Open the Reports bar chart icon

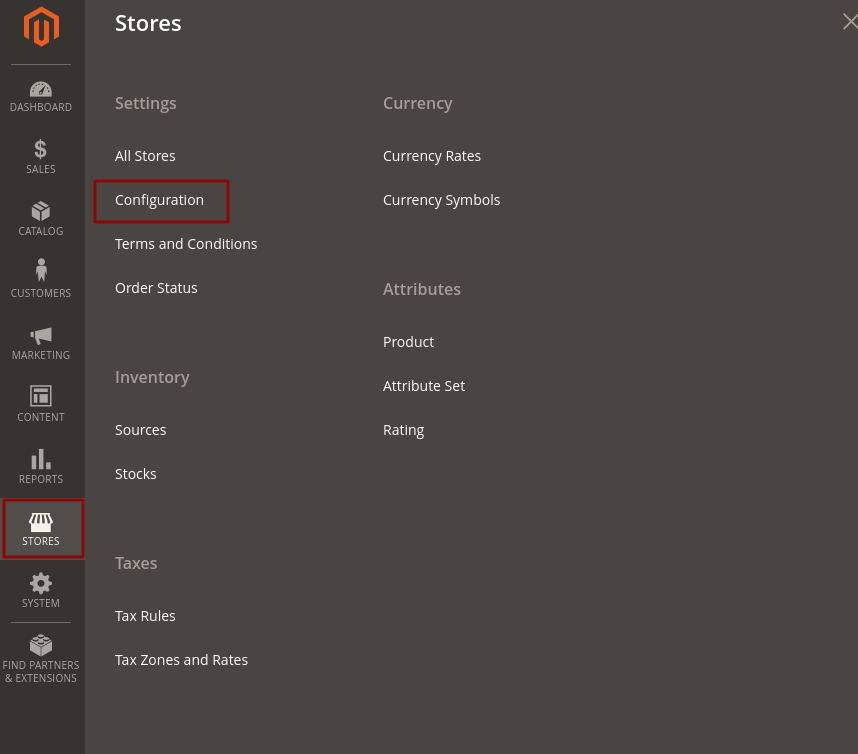pos(41,460)
